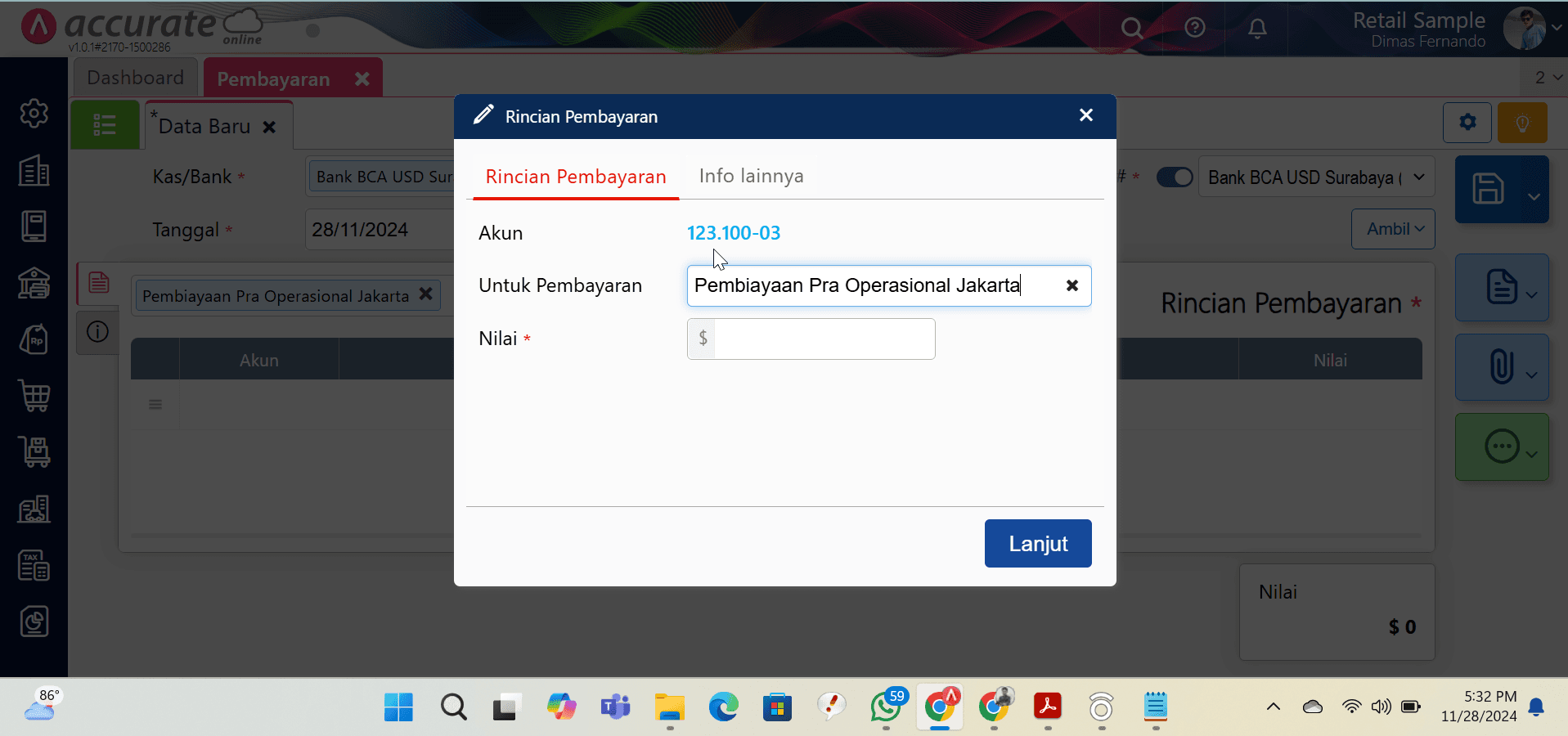The image size is (1568, 736).
Task: Expand the save button options arrow
Action: (x=1534, y=196)
